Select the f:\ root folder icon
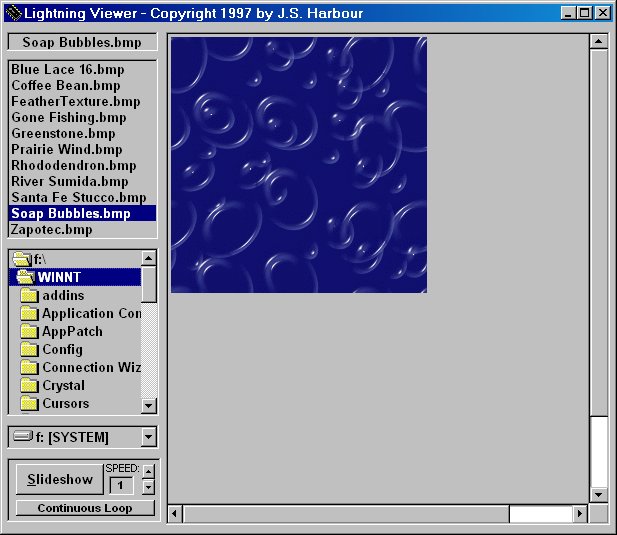The height and width of the screenshot is (535, 617). (21, 259)
